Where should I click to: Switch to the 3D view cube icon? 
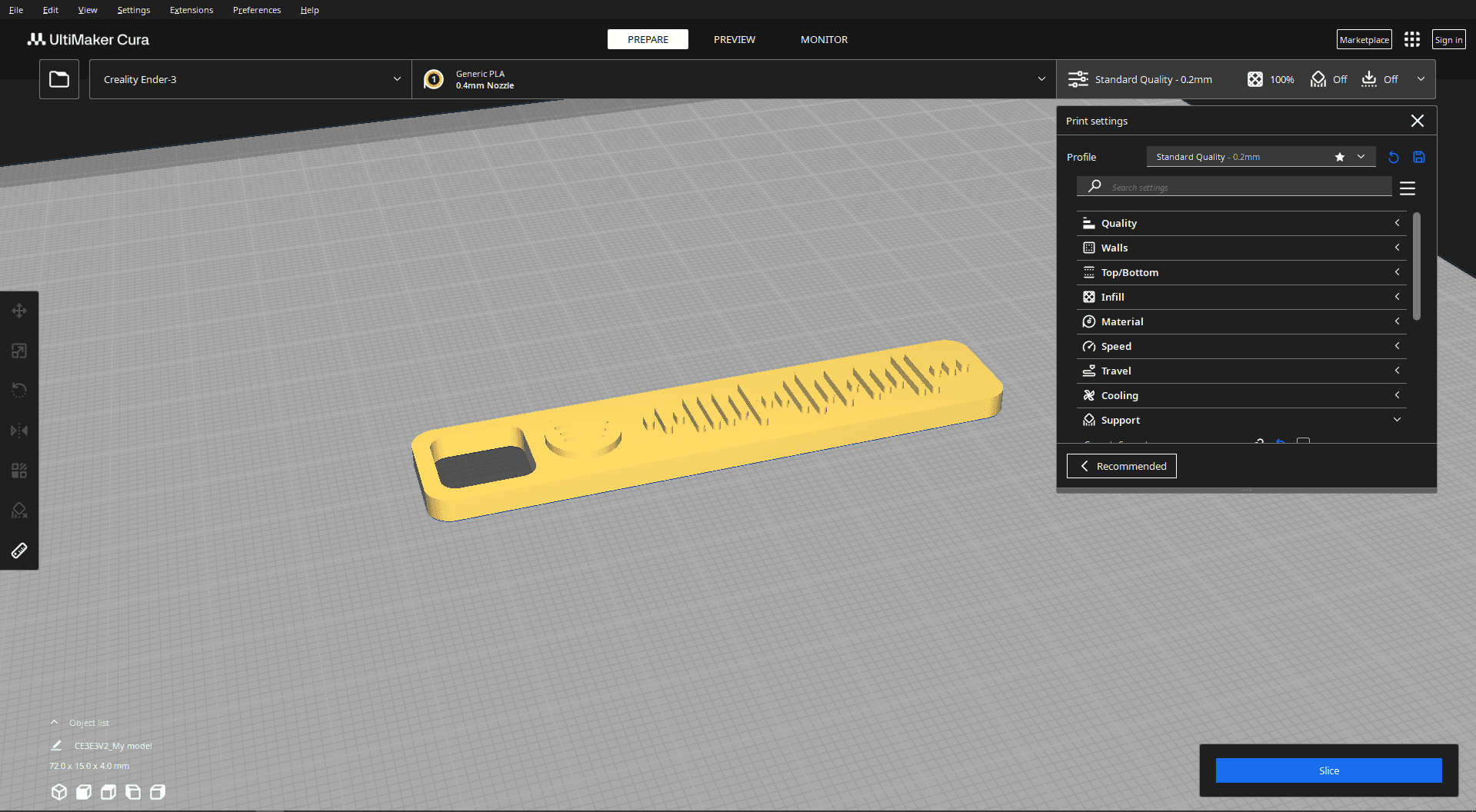pos(59,792)
